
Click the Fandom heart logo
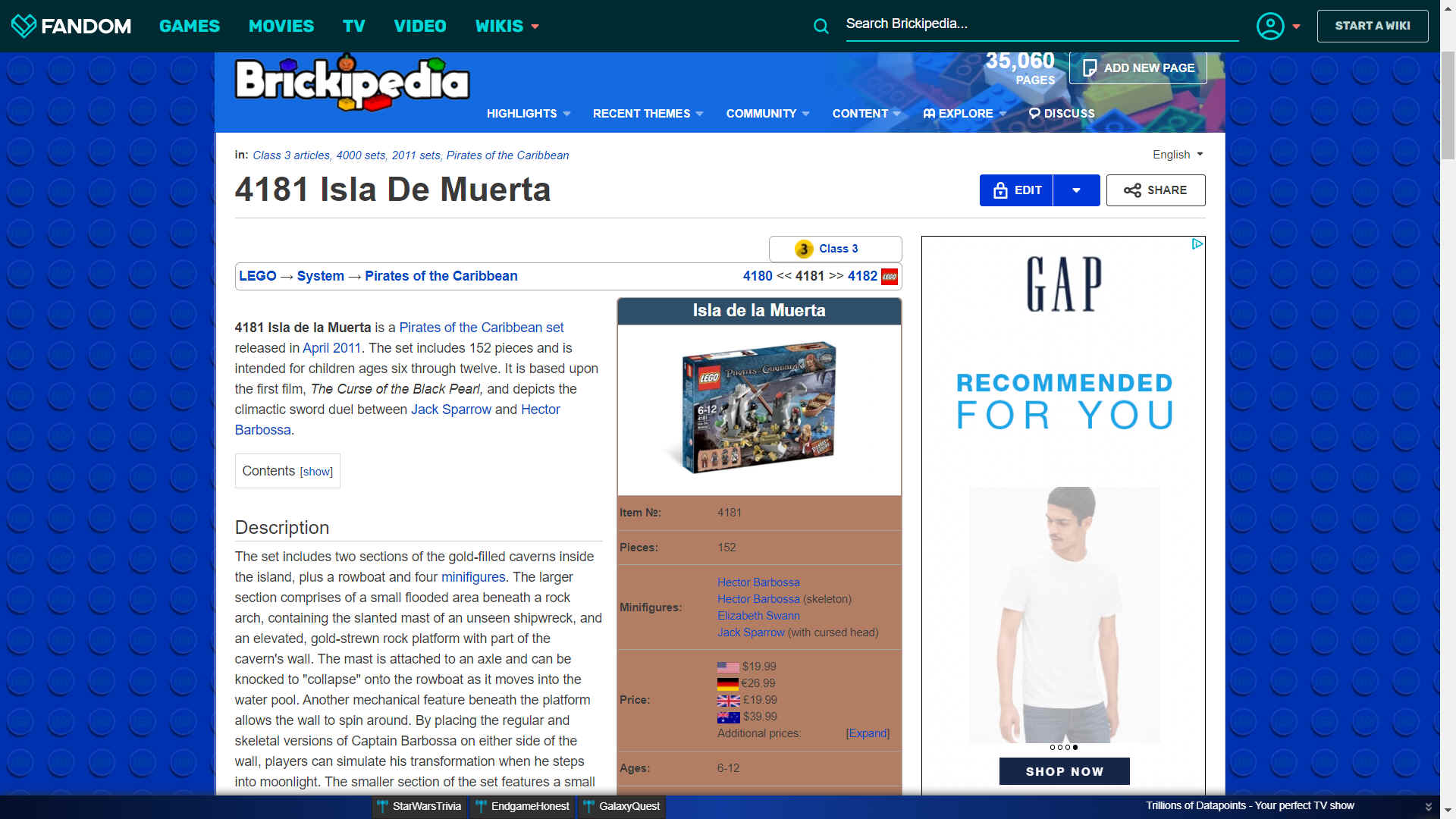coord(24,26)
